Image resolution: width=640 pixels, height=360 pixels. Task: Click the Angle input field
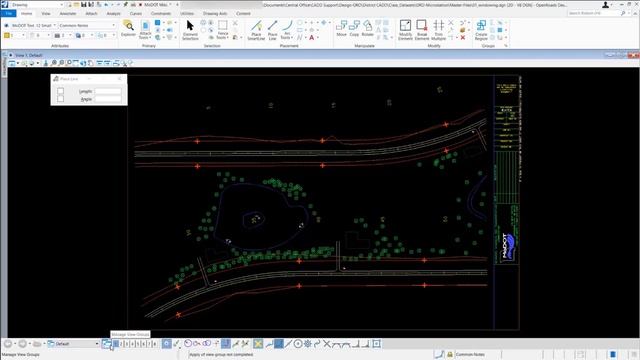[108, 99]
